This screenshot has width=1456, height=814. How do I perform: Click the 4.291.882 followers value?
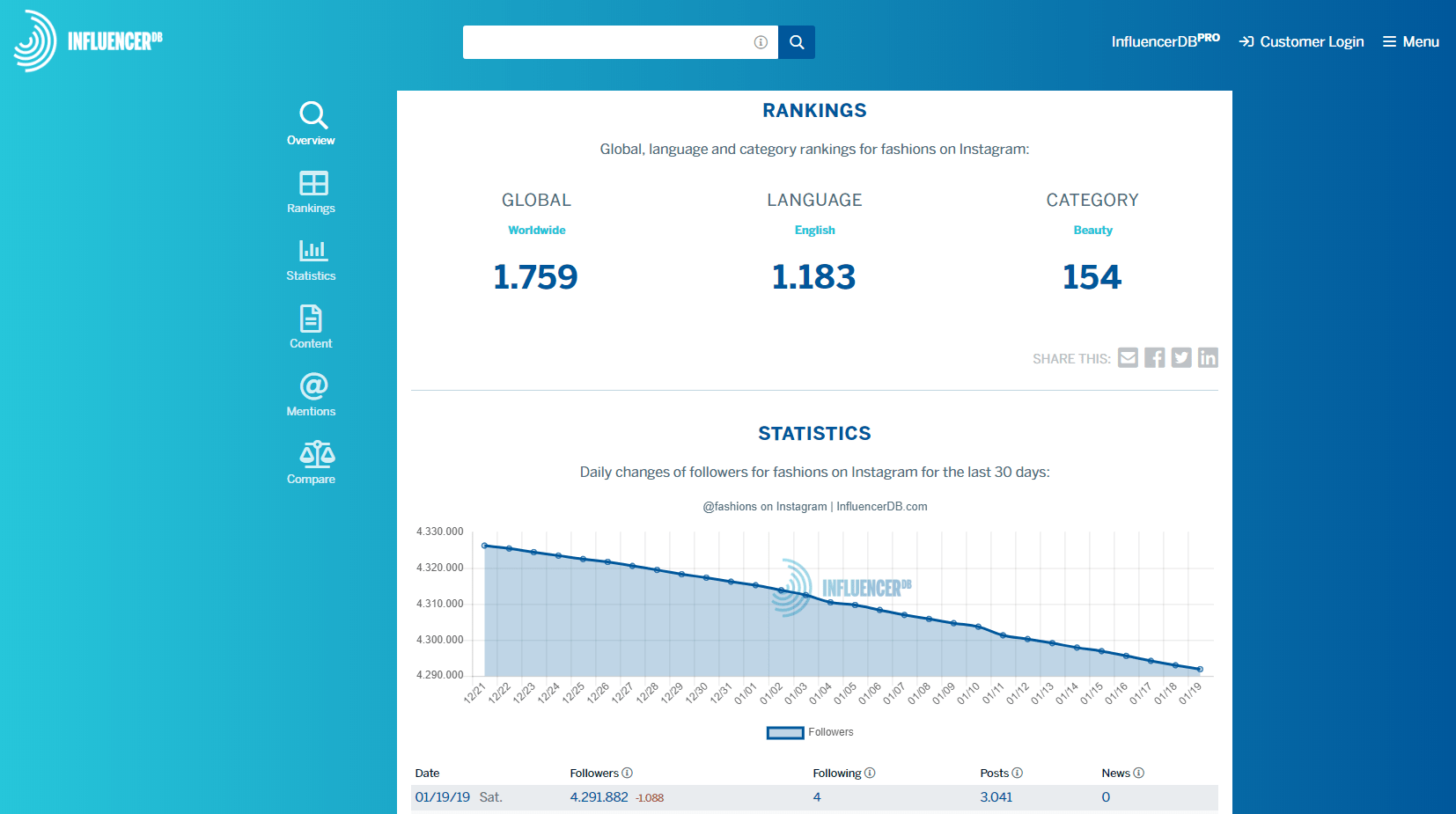point(599,797)
